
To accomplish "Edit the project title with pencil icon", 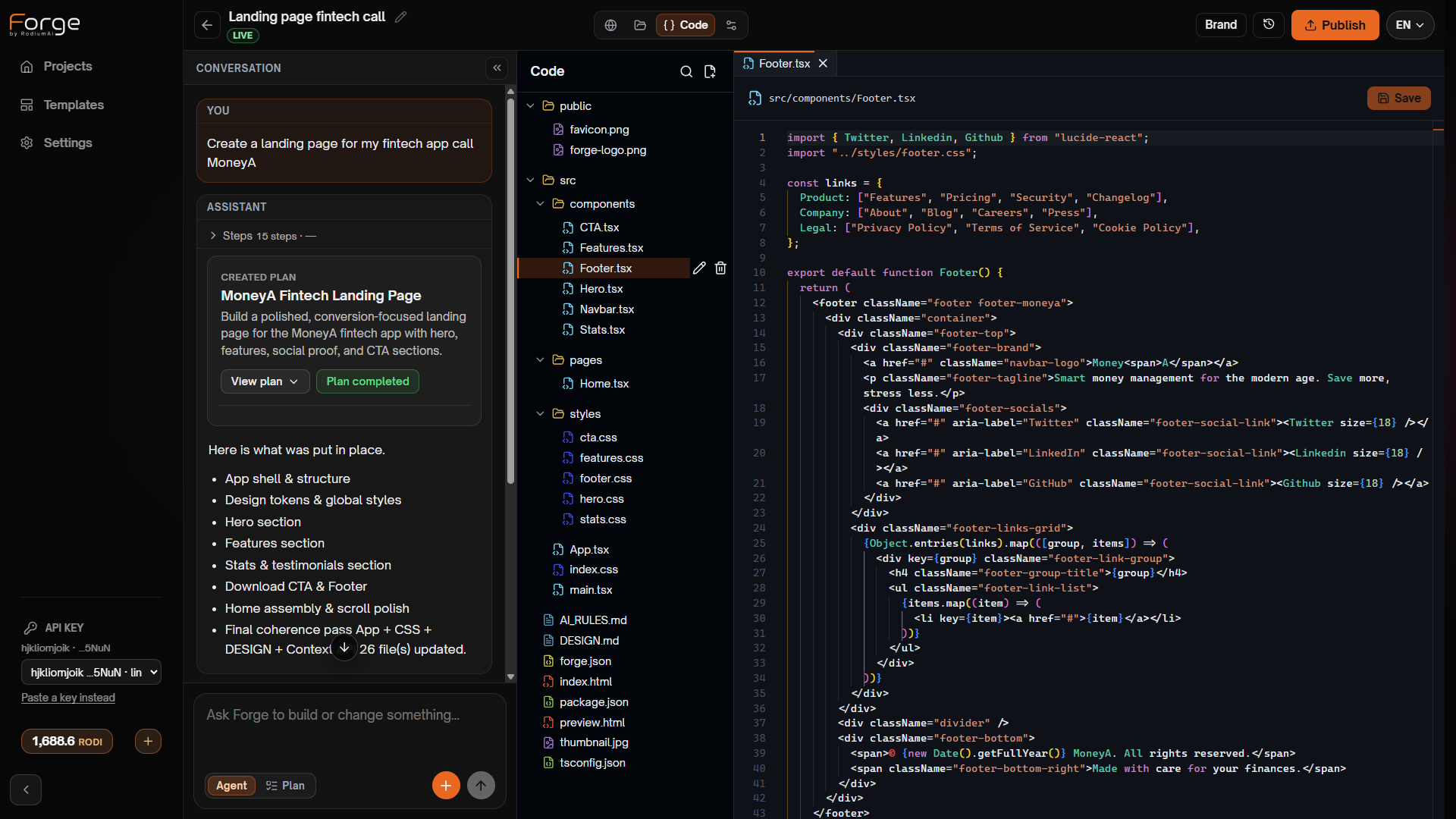I will click(400, 17).
